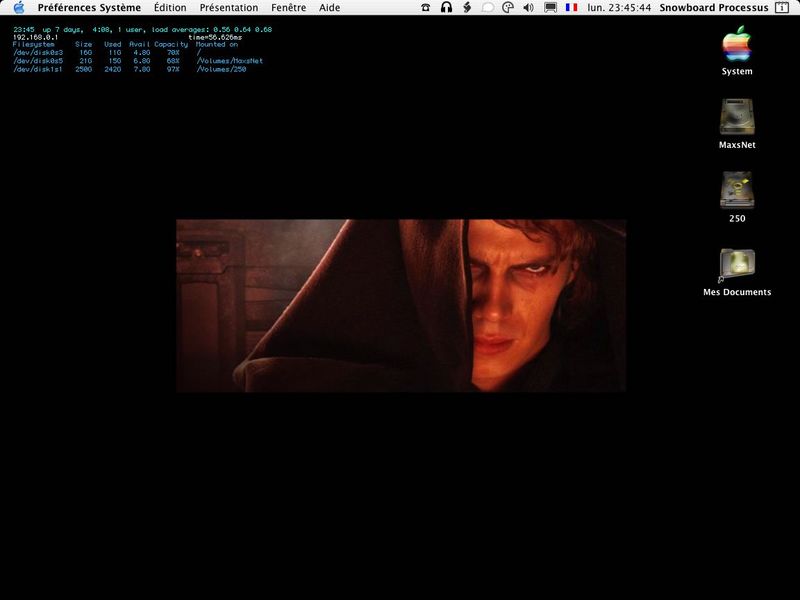This screenshot has height=600, width=800.
Task: Open the display monitor menu
Action: [x=551, y=8]
